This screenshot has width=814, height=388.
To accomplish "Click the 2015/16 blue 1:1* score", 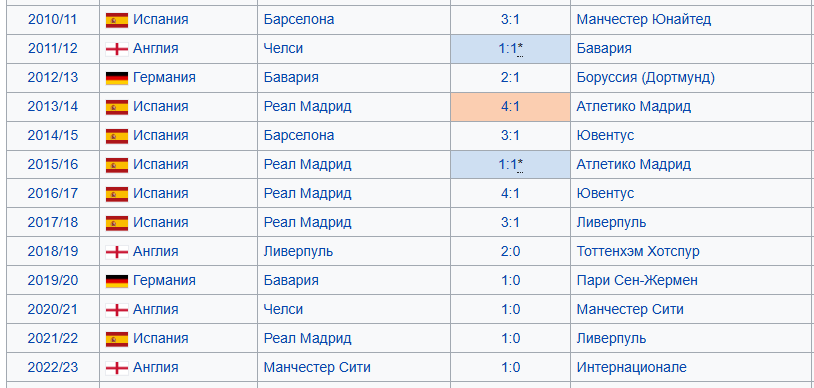I will pos(510,165).
